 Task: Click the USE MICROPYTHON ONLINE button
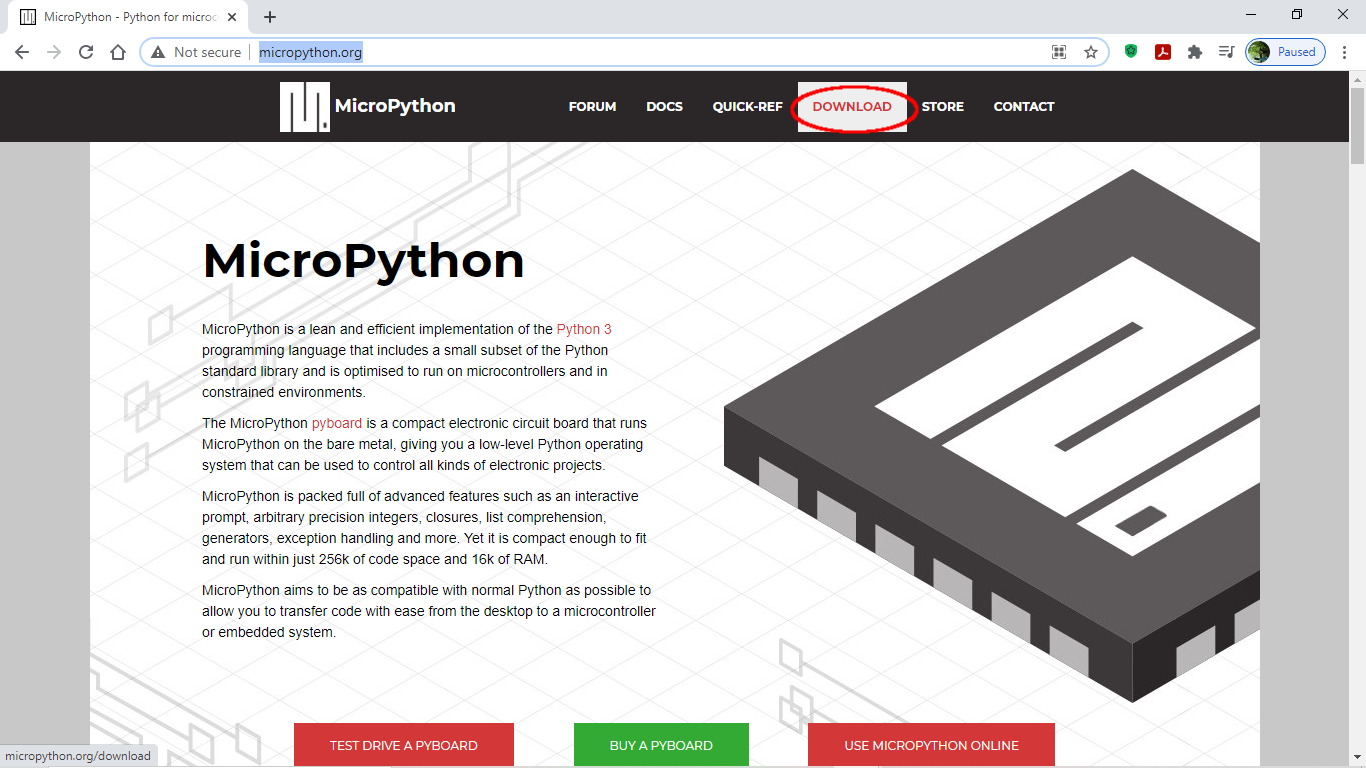930,745
